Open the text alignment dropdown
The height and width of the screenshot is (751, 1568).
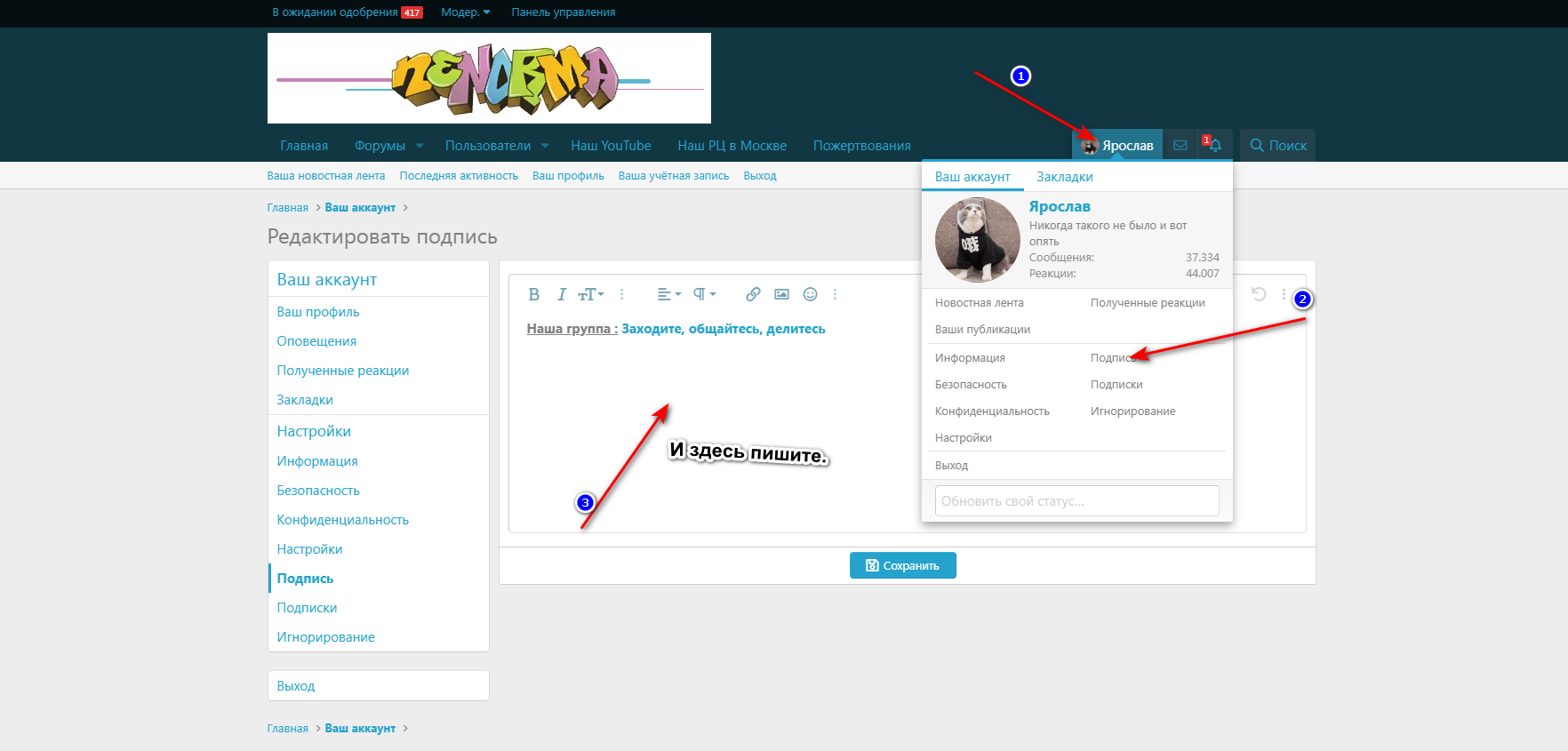668,294
